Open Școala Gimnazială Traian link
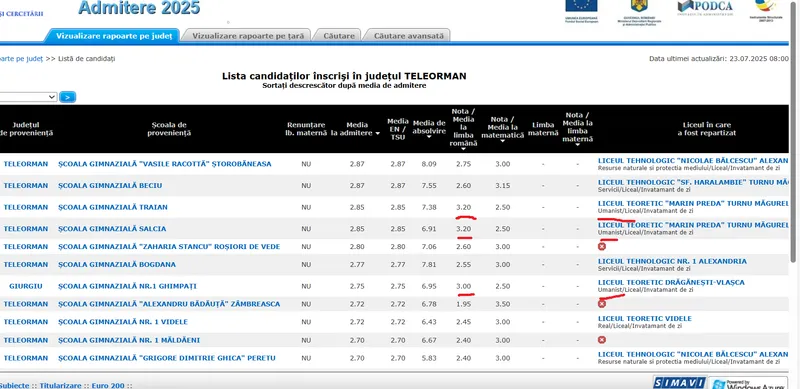This screenshot has width=800, height=389. (112, 207)
